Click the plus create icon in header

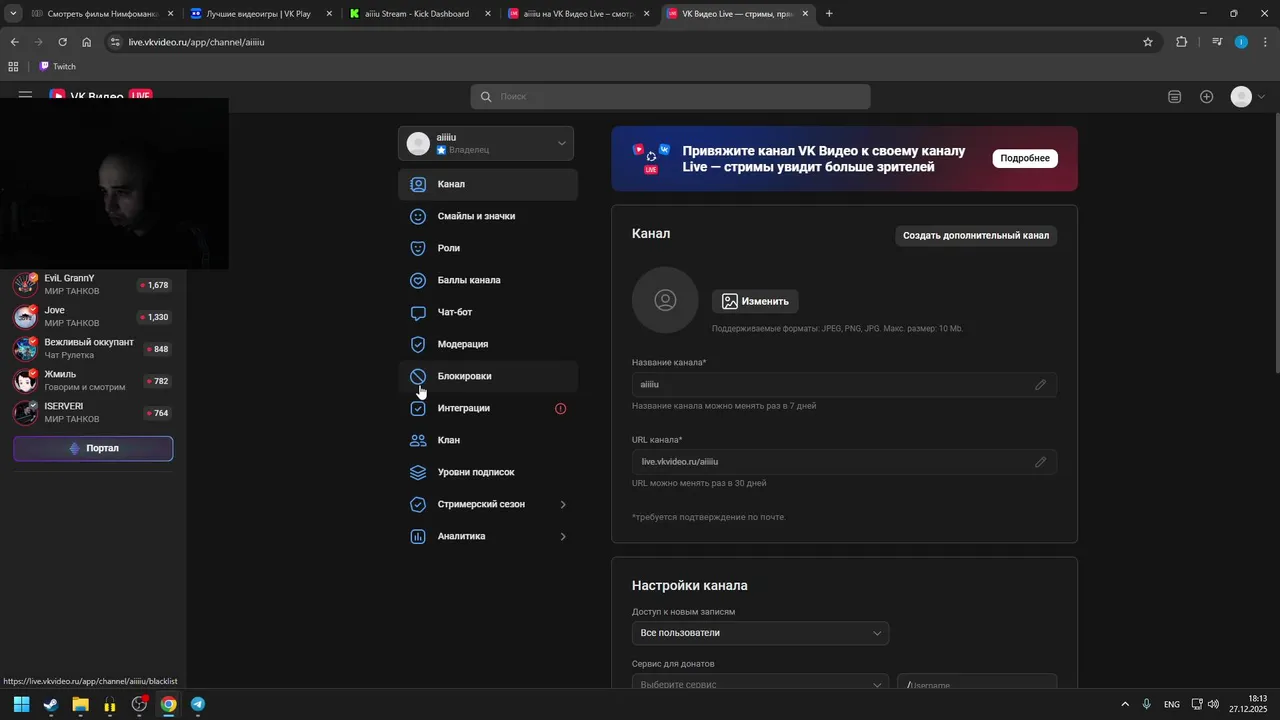point(1206,96)
